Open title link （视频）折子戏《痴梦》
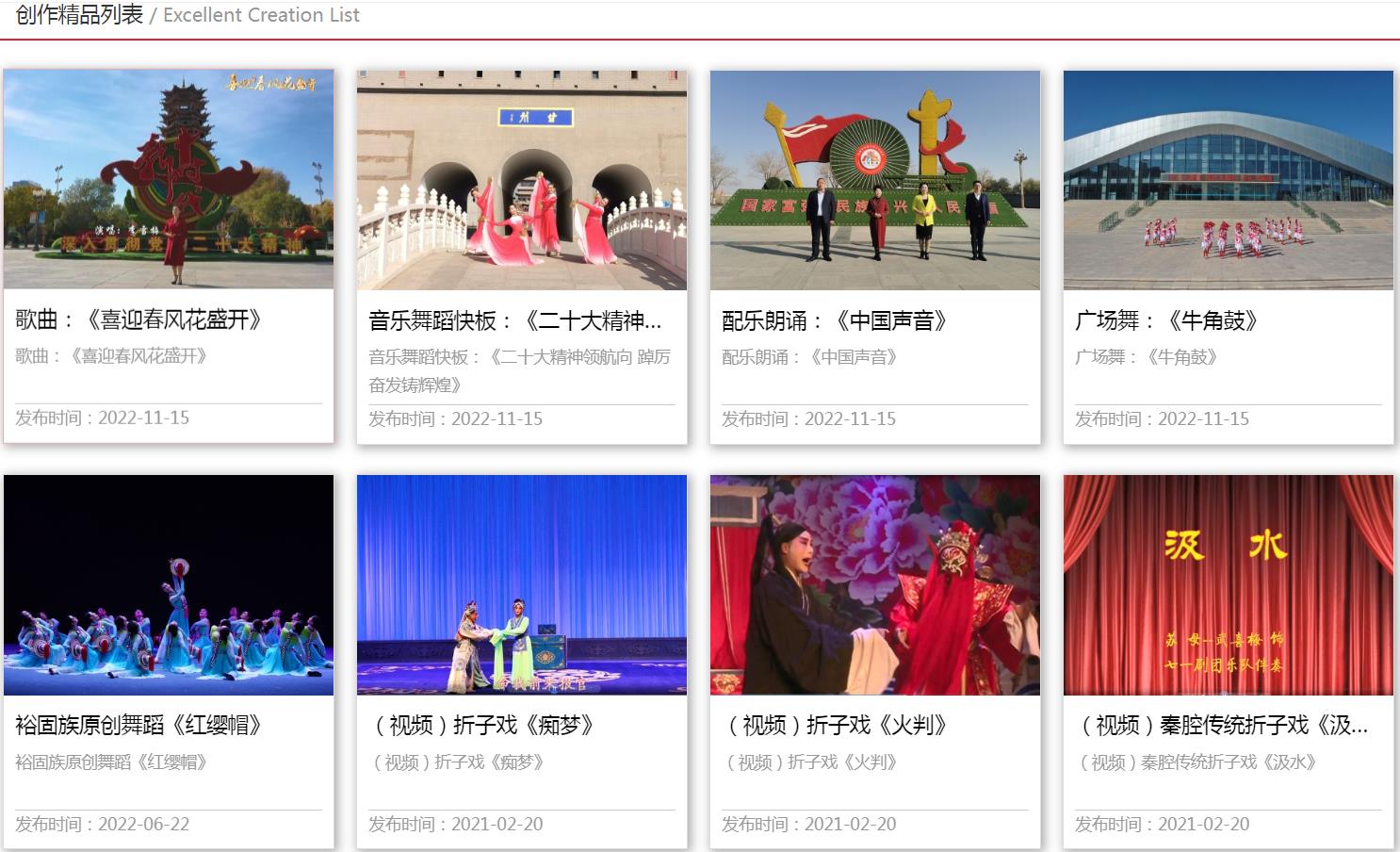 tap(484, 725)
